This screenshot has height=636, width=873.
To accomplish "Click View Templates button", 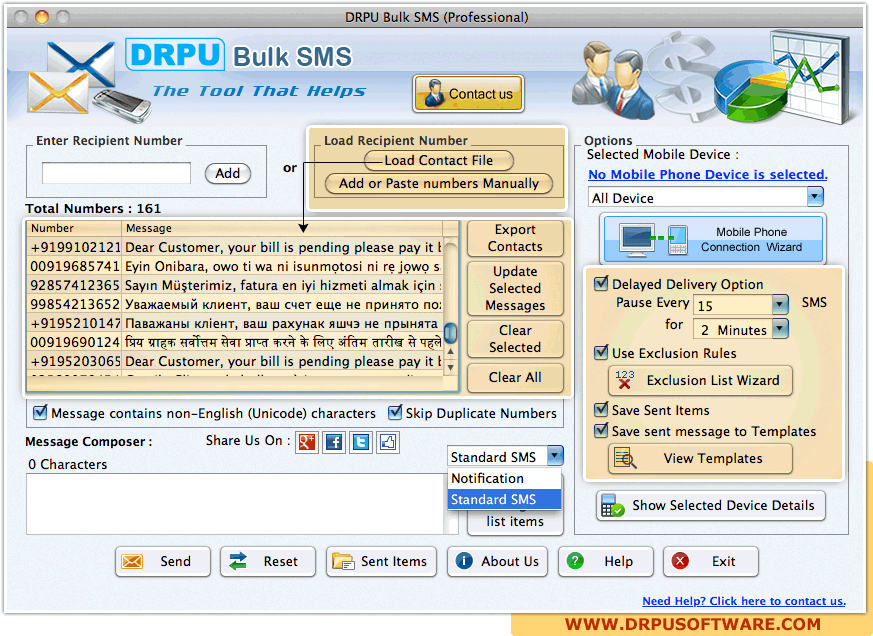I will pyautogui.click(x=700, y=458).
